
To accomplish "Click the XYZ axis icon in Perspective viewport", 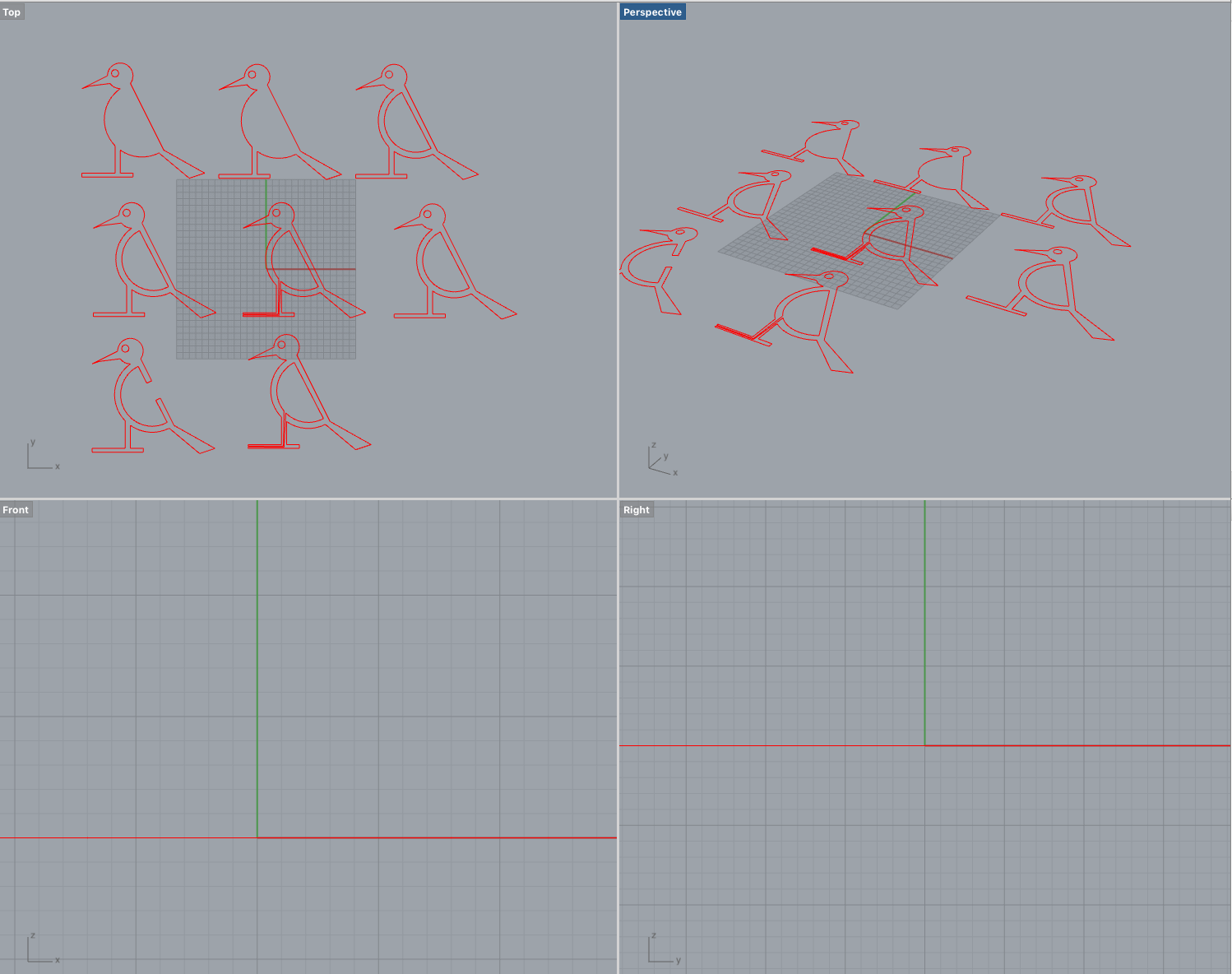I will click(x=661, y=461).
